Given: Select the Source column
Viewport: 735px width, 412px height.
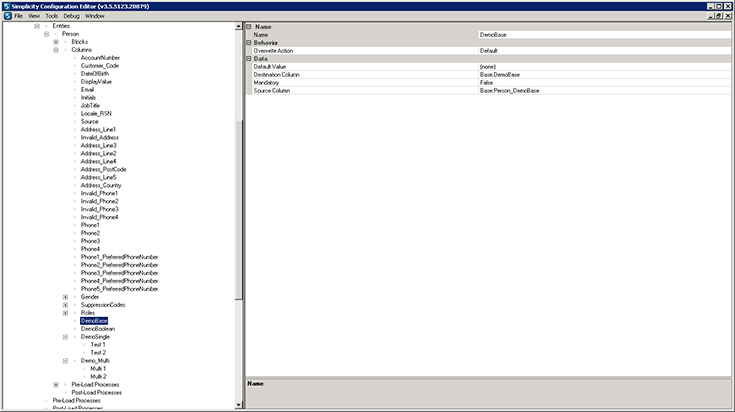Looking at the screenshot, I should tap(90, 121).
